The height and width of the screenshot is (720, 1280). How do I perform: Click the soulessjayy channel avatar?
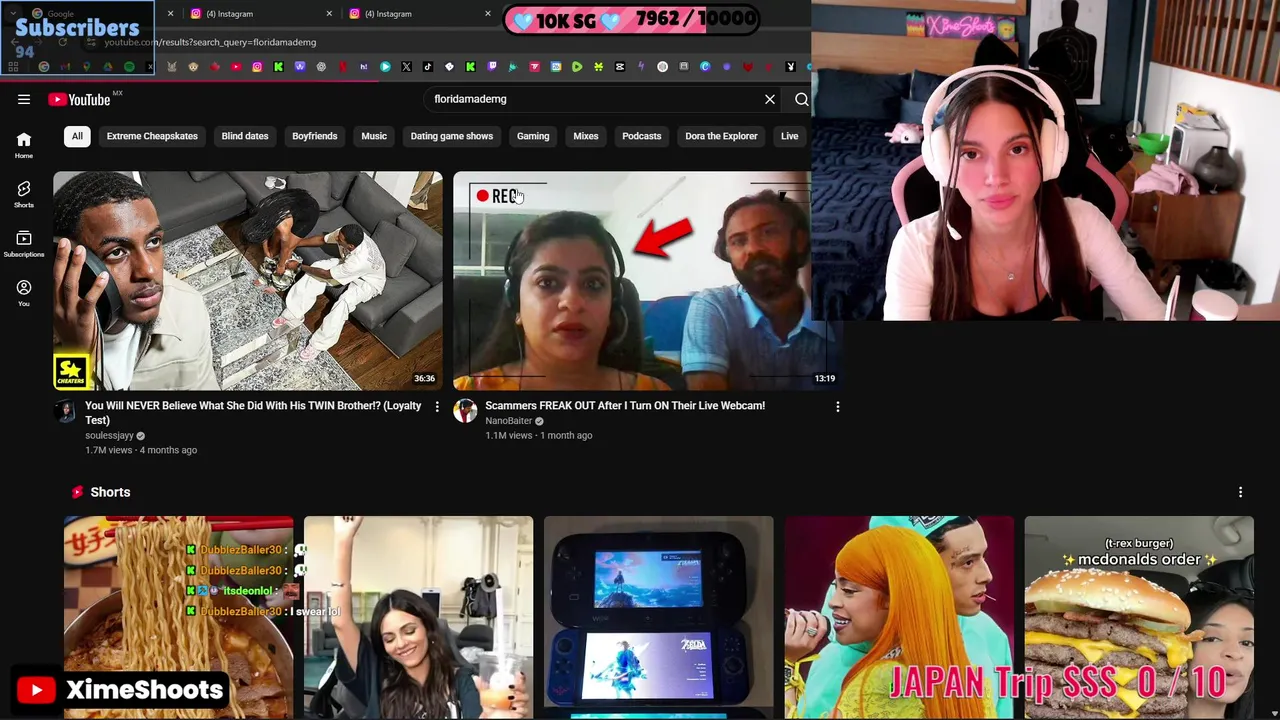click(x=65, y=411)
